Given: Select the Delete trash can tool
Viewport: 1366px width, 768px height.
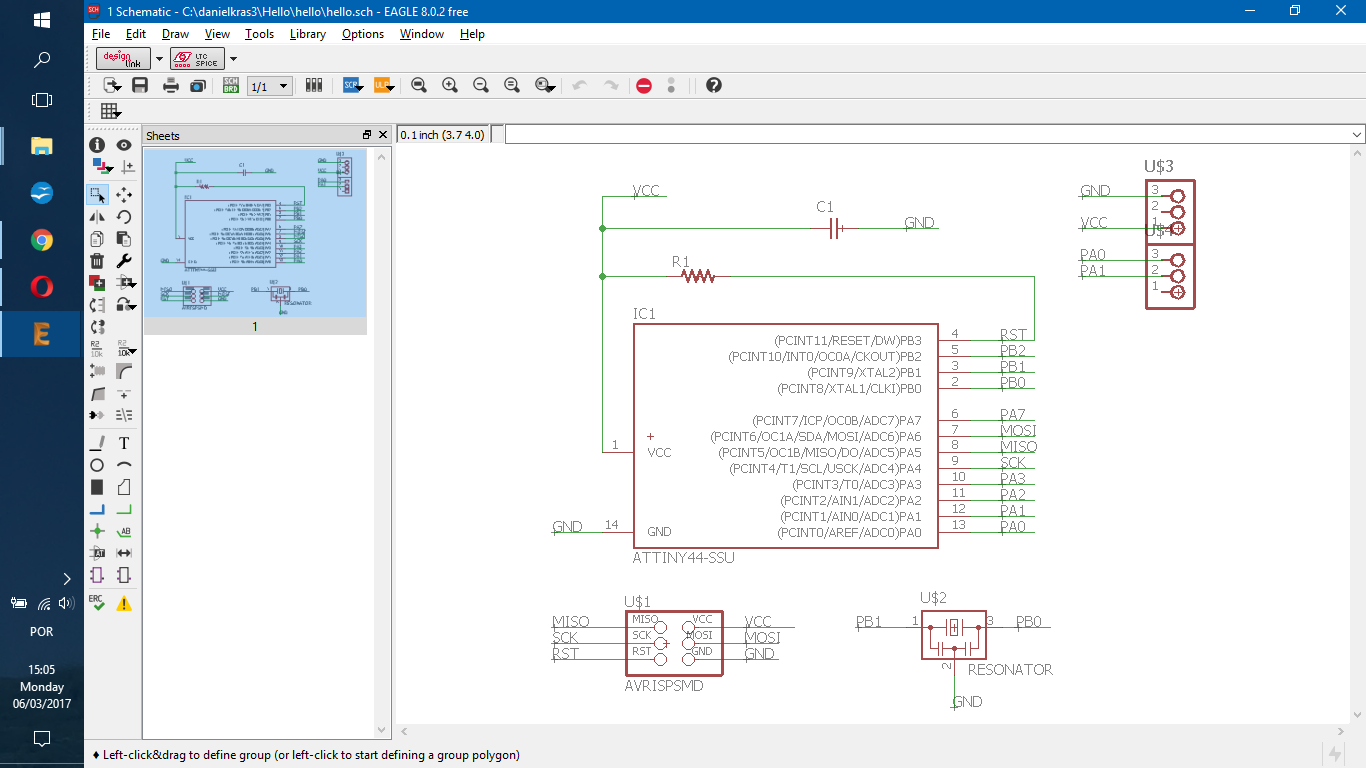Looking at the screenshot, I should tap(97, 261).
